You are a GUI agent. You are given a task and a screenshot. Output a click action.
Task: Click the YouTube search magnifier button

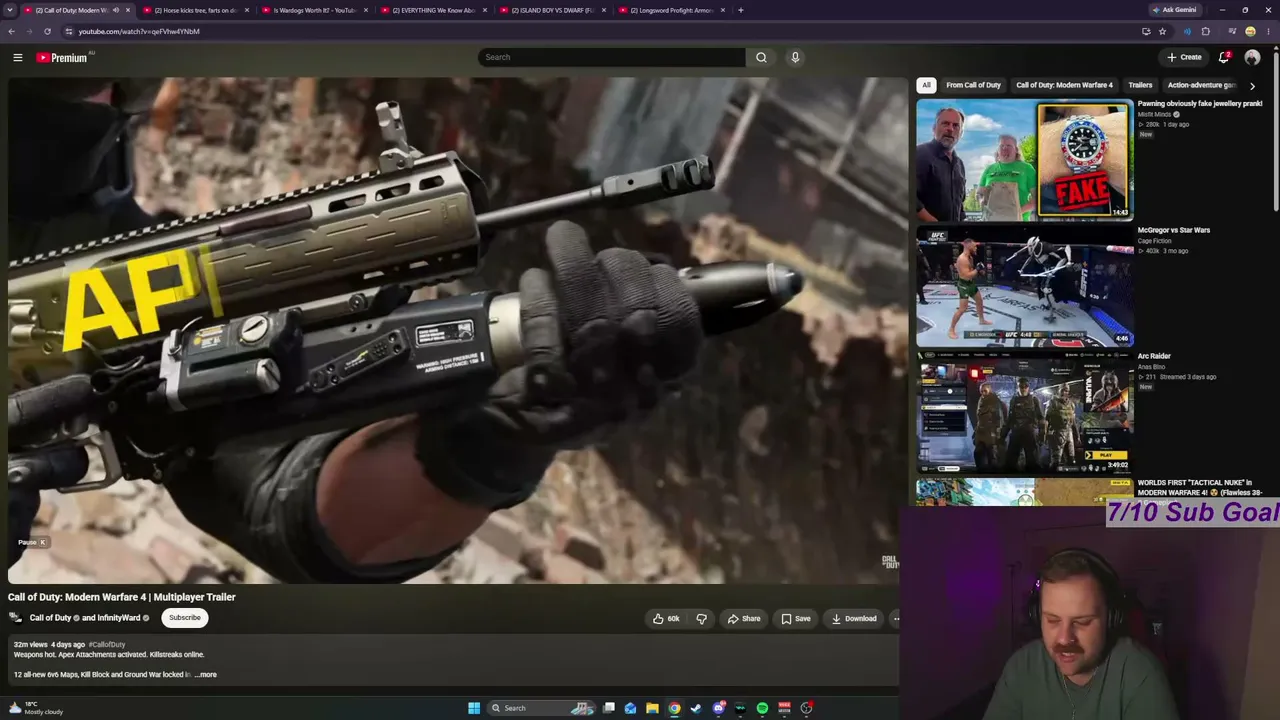pyautogui.click(x=761, y=57)
